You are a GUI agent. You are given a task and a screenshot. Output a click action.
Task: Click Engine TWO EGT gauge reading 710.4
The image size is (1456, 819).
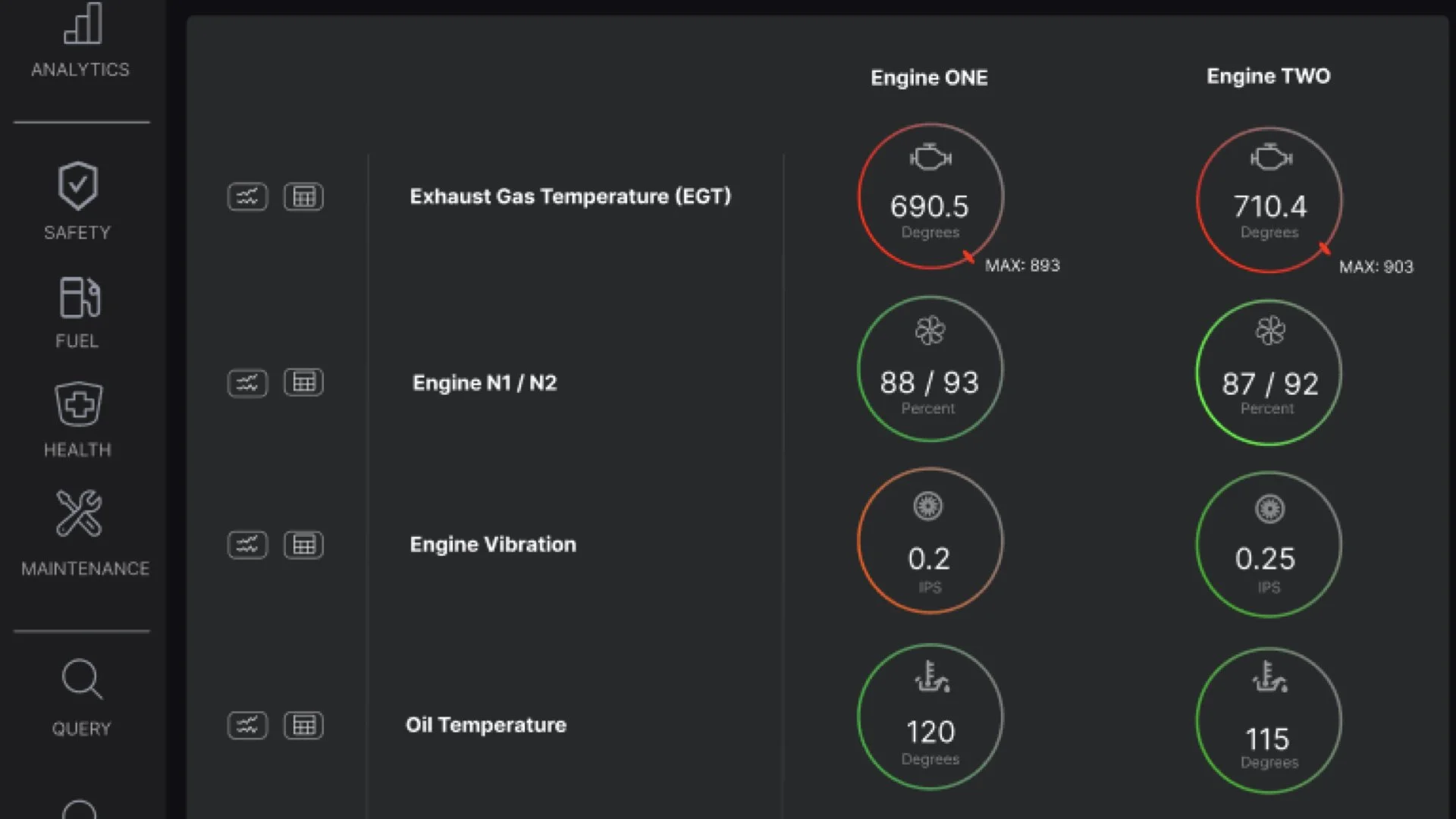[1269, 199]
